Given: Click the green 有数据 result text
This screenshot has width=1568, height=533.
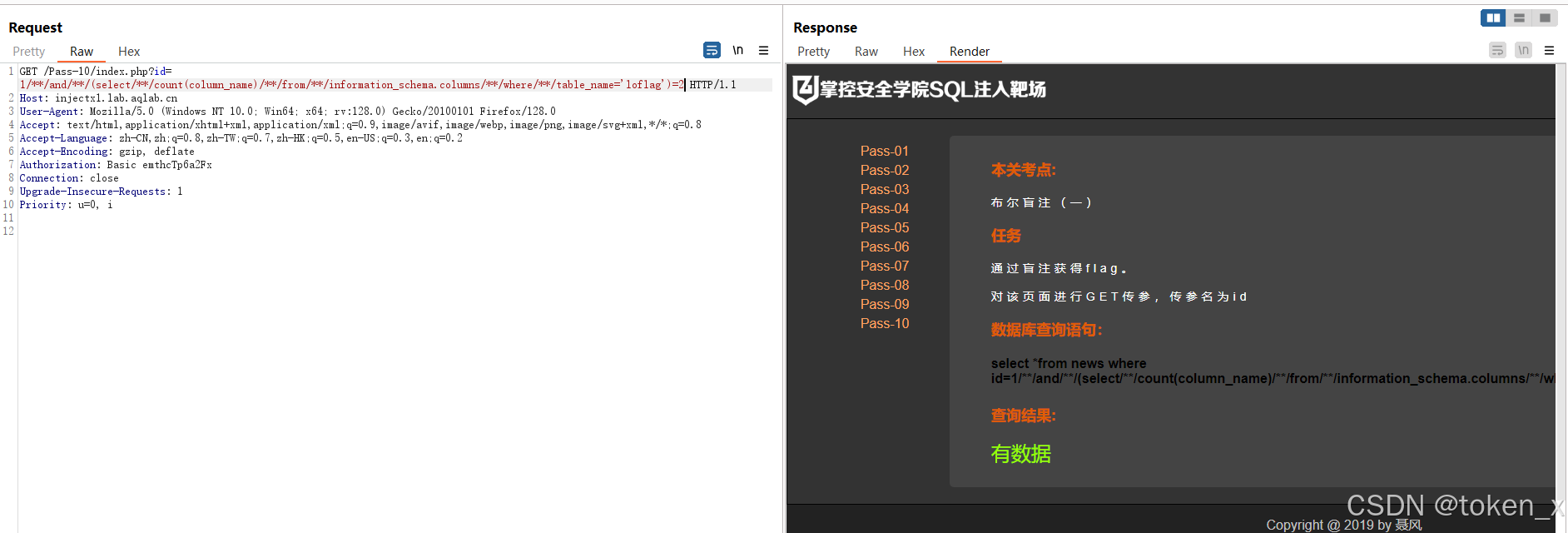Looking at the screenshot, I should coord(1020,454).
